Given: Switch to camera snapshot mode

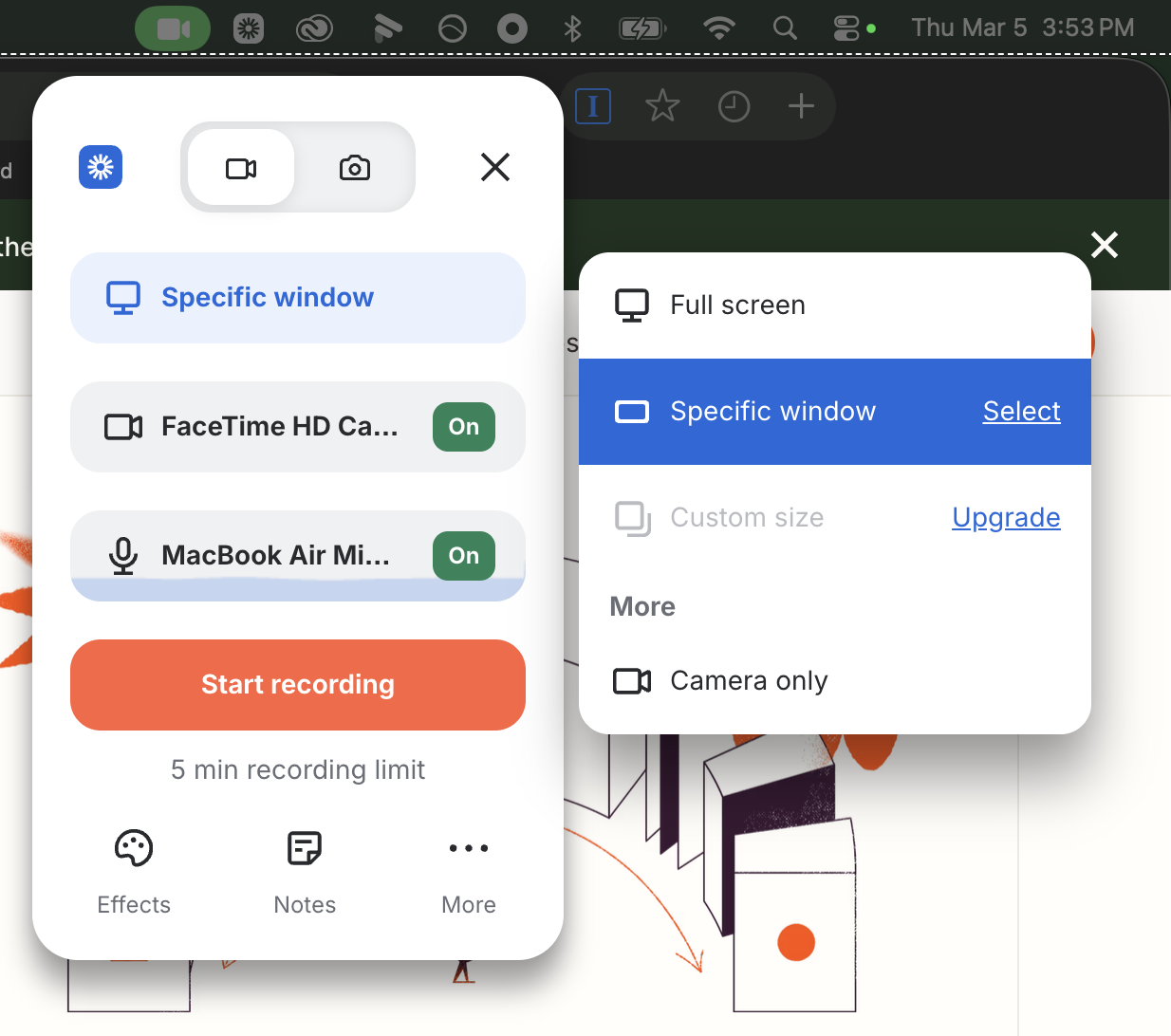Looking at the screenshot, I should pos(354,167).
